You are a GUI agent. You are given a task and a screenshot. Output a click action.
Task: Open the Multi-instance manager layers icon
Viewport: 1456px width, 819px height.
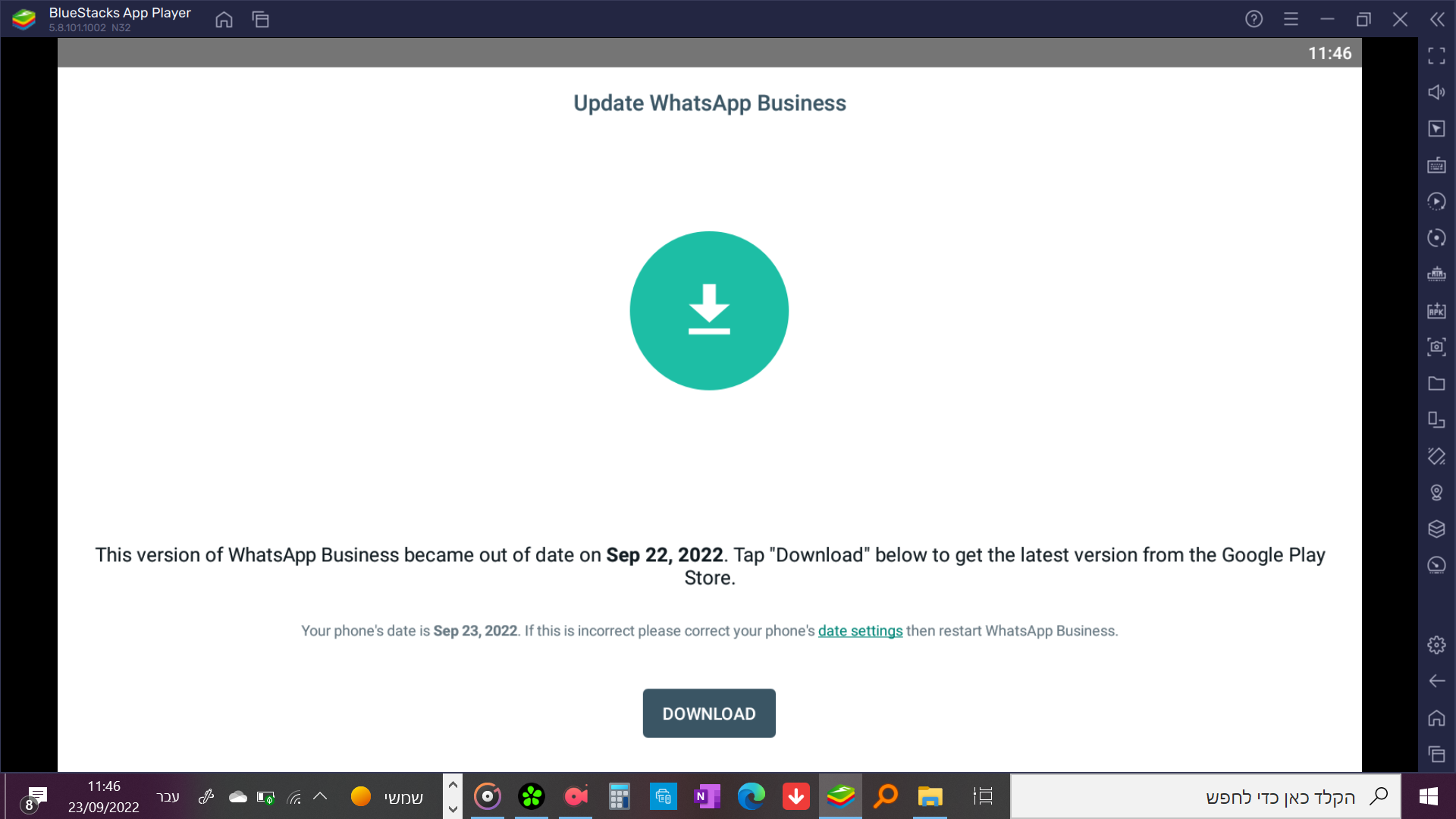1436,529
